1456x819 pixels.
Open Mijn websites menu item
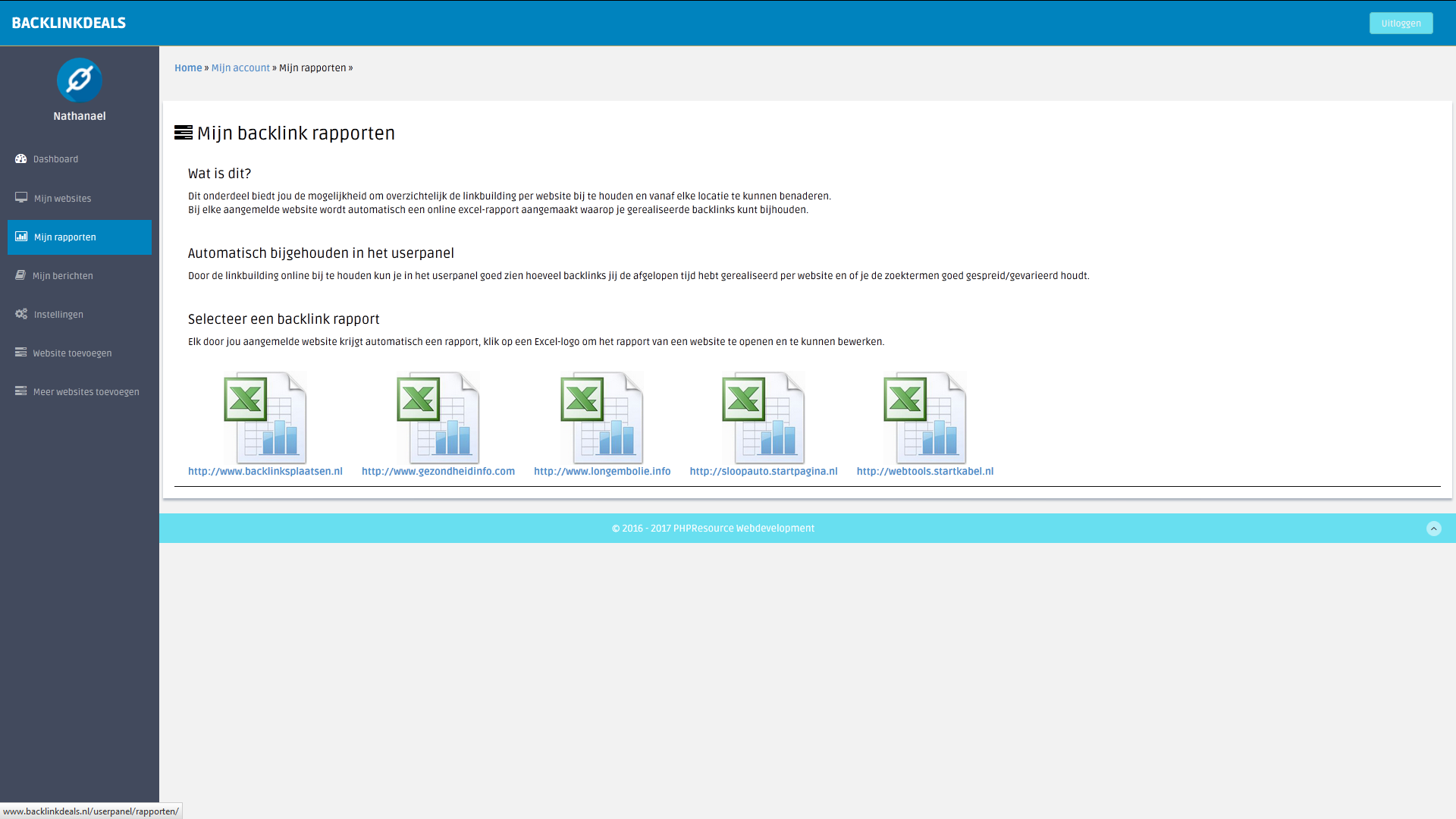click(80, 199)
